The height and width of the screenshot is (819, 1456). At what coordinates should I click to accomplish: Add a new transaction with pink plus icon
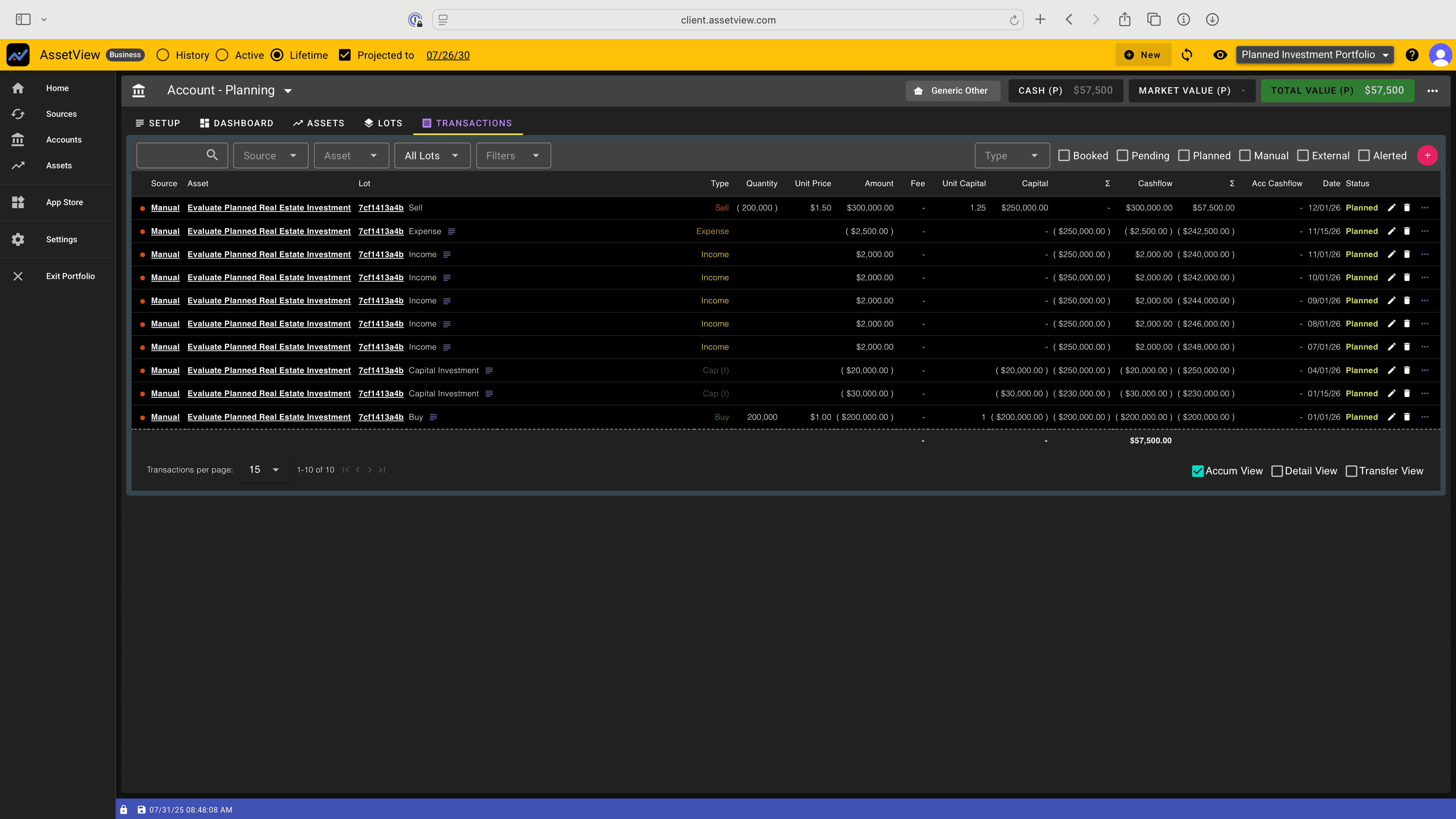point(1428,155)
